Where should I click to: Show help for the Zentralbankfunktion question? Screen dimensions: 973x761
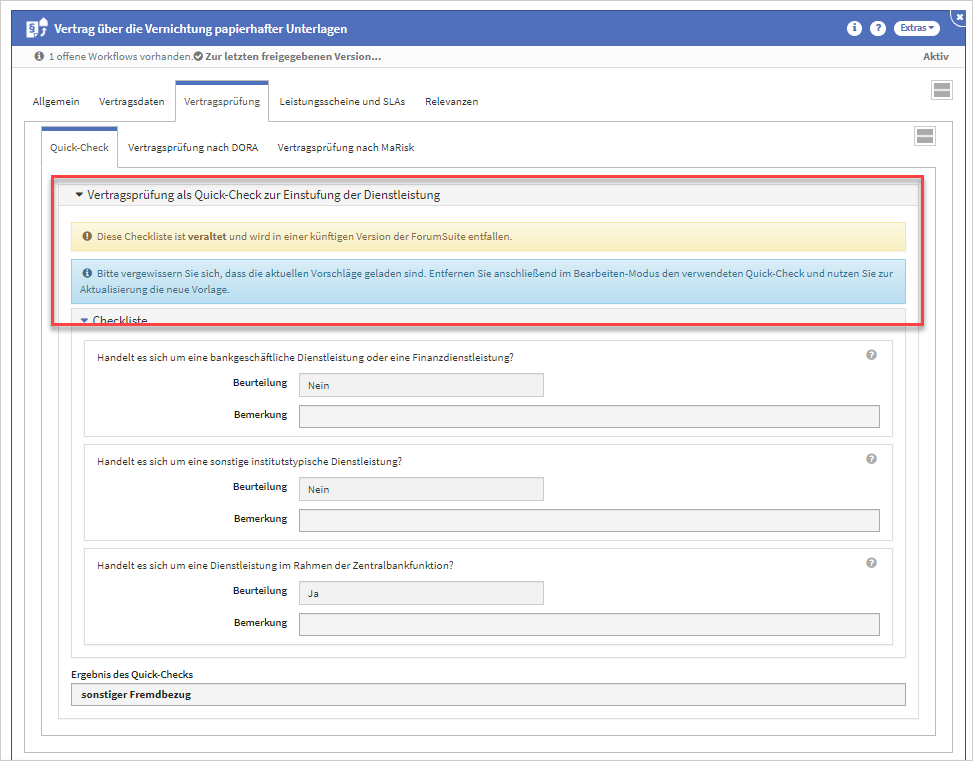[x=871, y=563]
